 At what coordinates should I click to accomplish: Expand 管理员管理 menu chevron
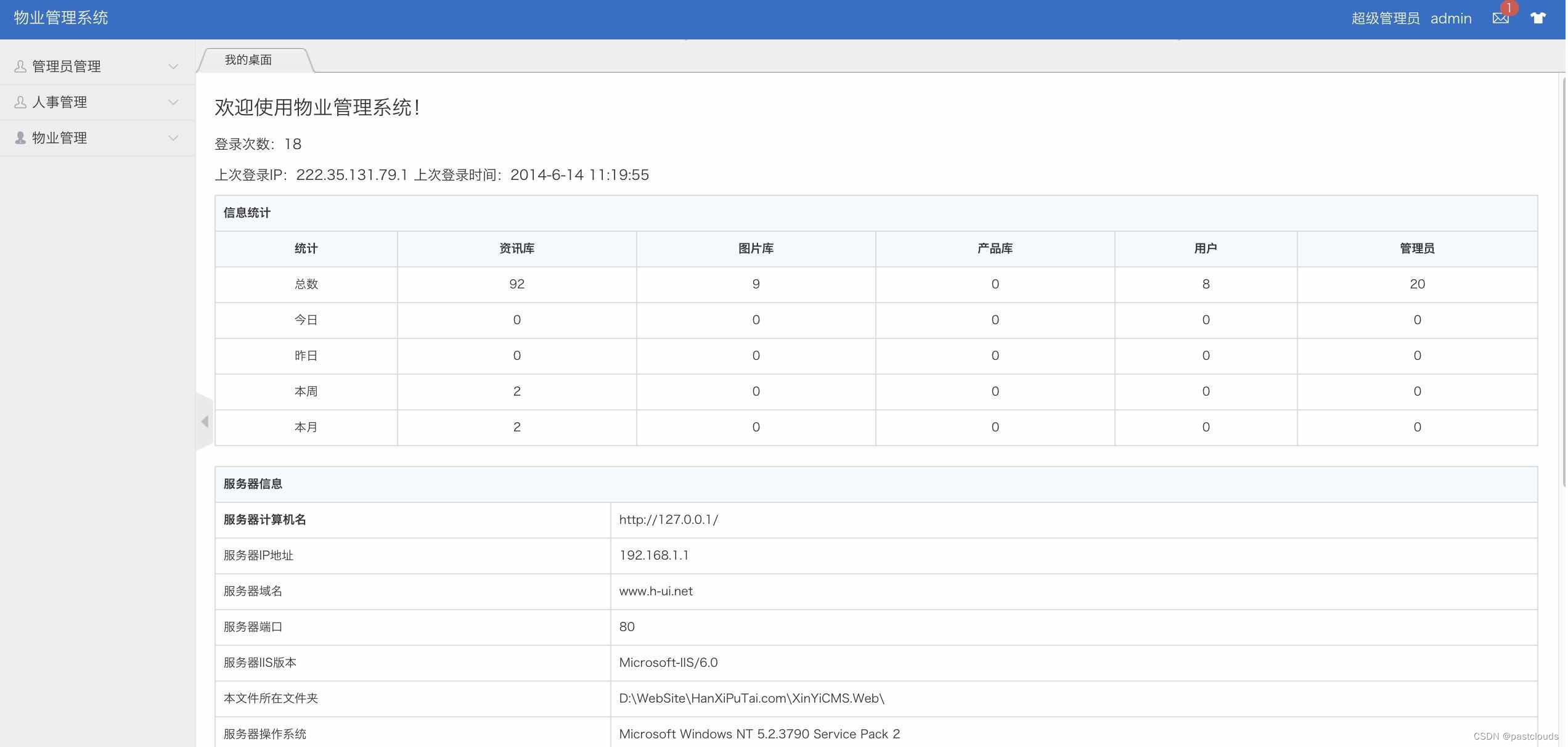tap(173, 67)
